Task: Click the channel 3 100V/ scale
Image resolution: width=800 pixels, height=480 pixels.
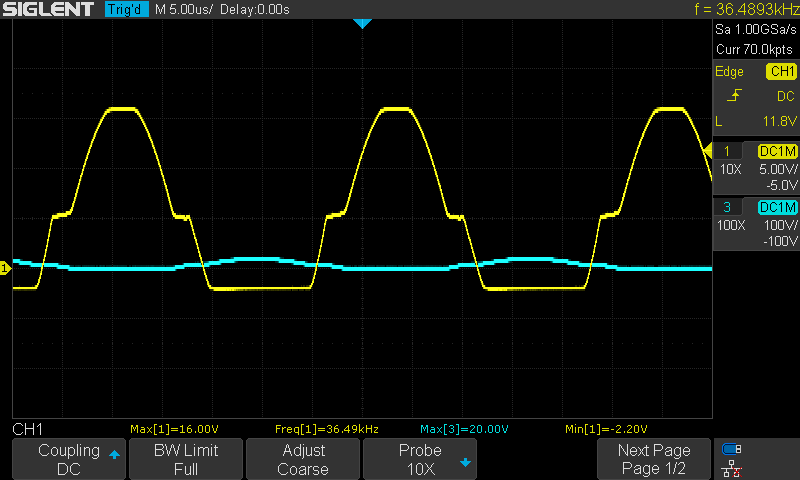Action: [x=780, y=225]
